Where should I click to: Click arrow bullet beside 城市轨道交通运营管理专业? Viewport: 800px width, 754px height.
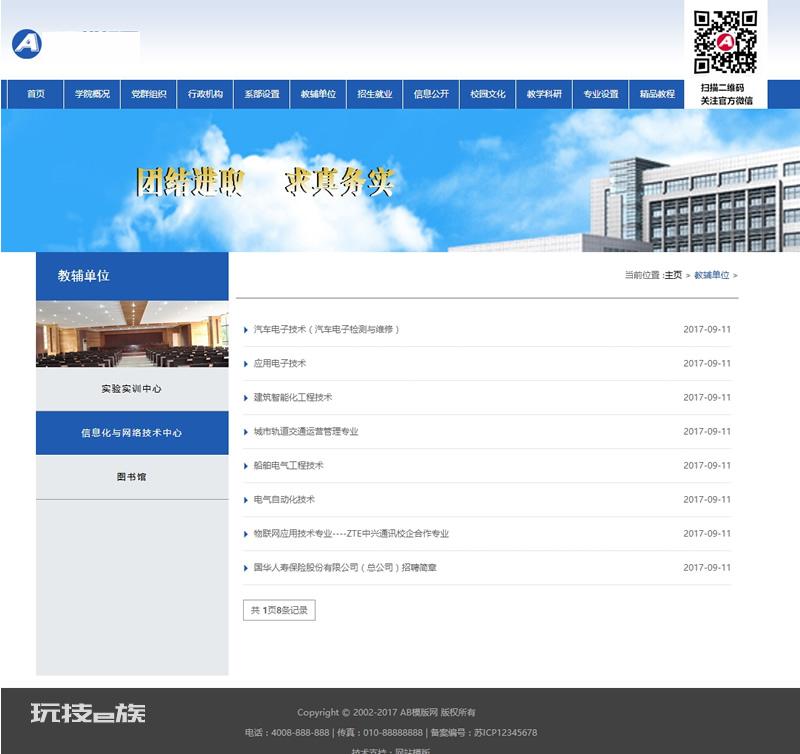(x=246, y=432)
